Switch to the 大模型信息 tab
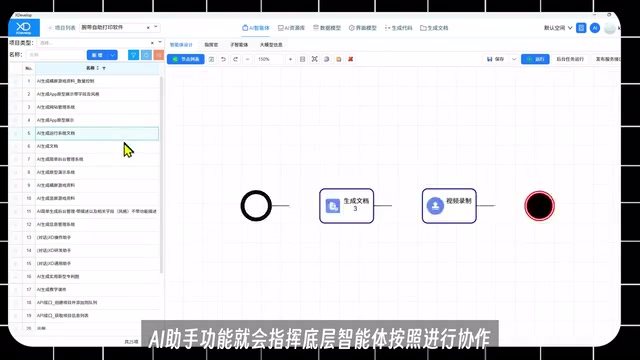The width and height of the screenshot is (640, 360). tap(271, 44)
